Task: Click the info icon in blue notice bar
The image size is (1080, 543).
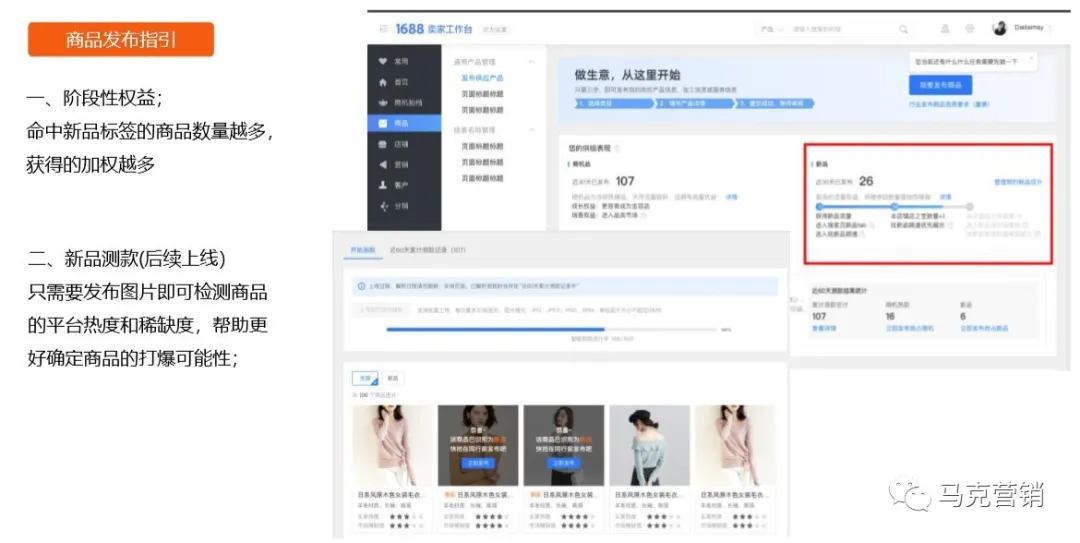Action: tap(362, 286)
